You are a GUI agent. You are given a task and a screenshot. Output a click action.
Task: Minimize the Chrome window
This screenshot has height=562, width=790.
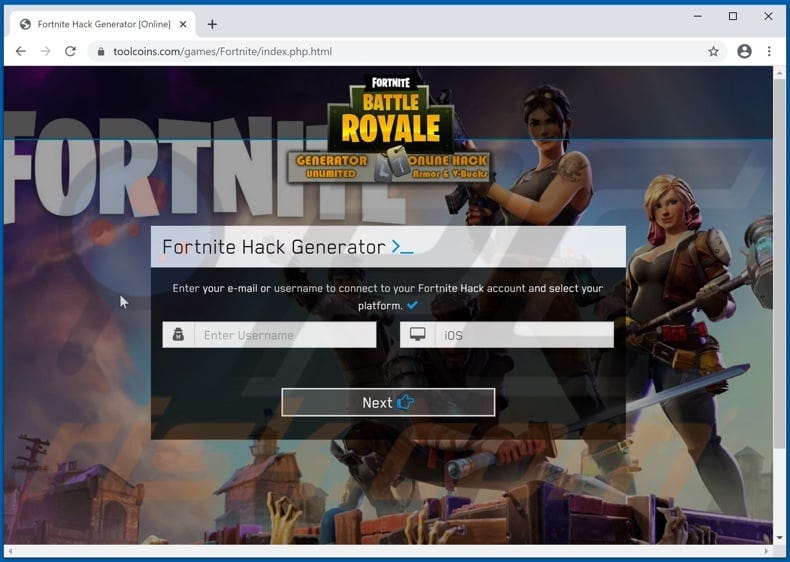click(698, 16)
